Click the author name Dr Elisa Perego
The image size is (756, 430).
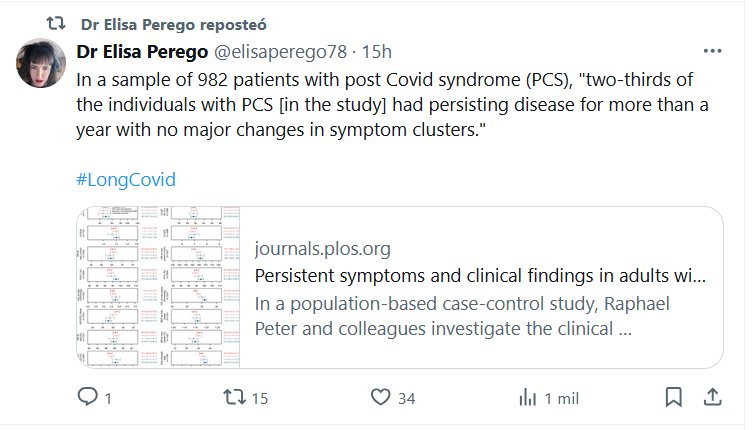coord(141,52)
